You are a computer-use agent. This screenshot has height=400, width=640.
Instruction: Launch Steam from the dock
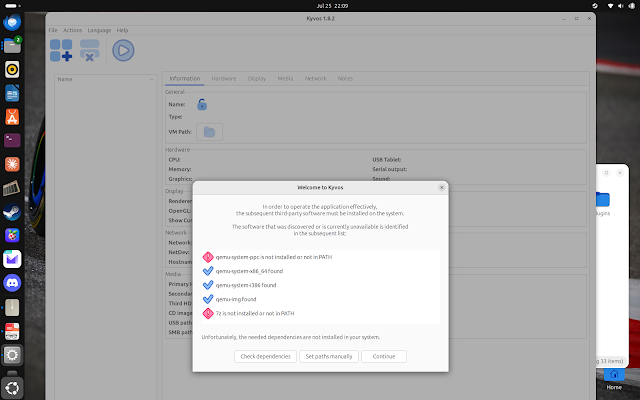click(x=12, y=212)
